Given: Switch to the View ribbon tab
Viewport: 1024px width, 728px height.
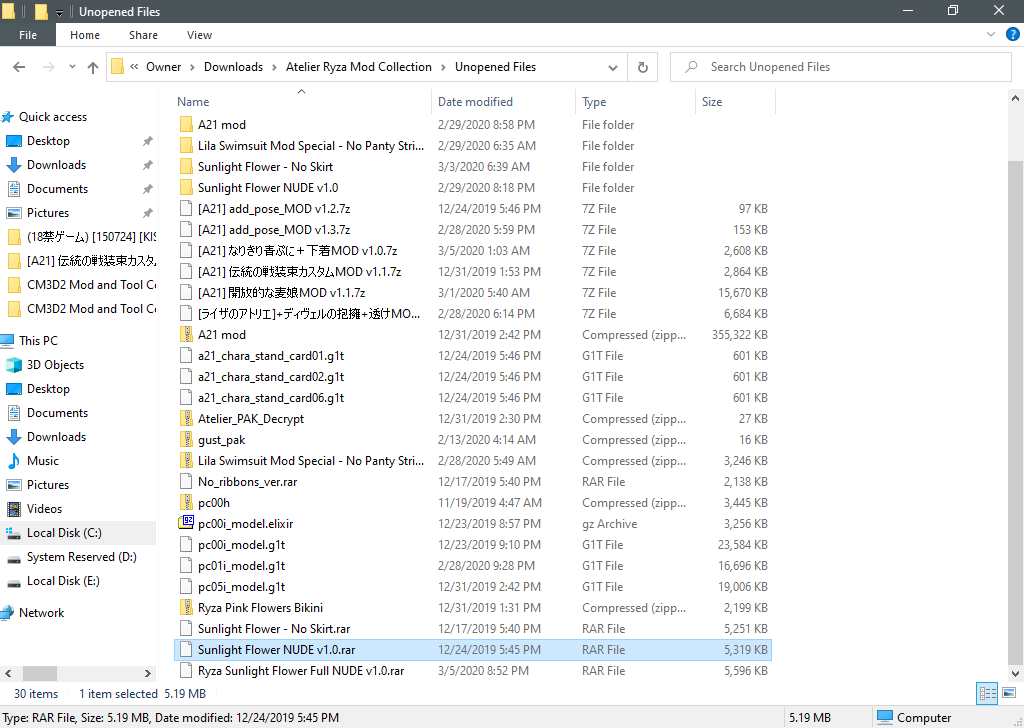Looking at the screenshot, I should [x=199, y=35].
